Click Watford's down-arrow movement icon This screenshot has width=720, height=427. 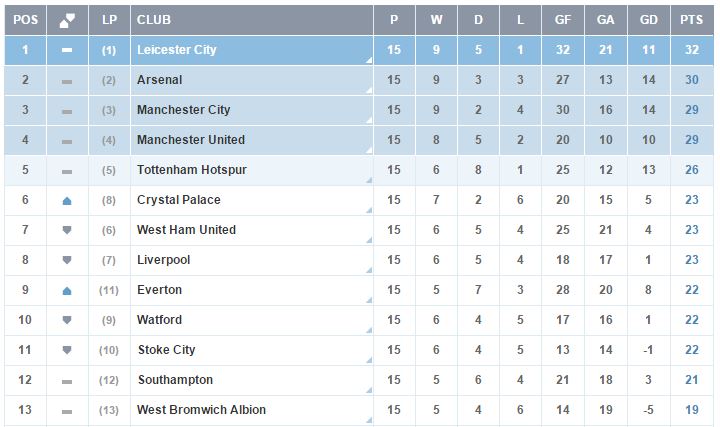pos(67,320)
